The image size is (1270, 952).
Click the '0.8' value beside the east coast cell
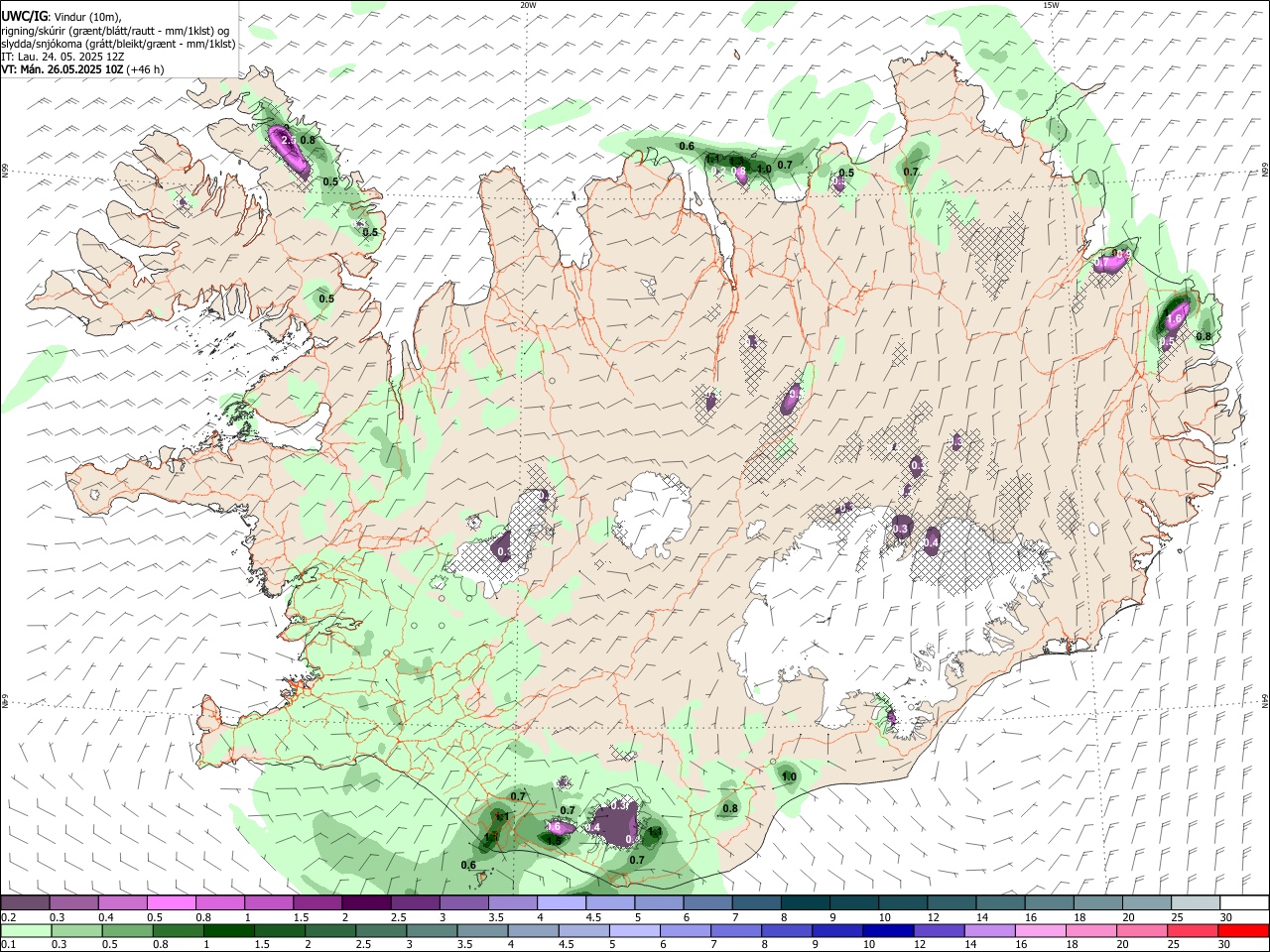(x=1204, y=337)
